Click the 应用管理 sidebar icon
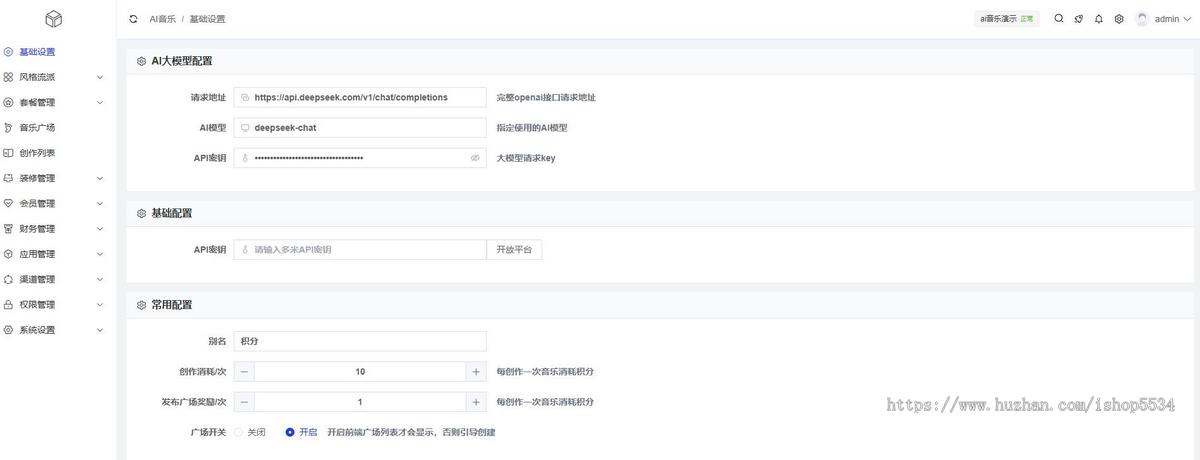 coord(8,254)
